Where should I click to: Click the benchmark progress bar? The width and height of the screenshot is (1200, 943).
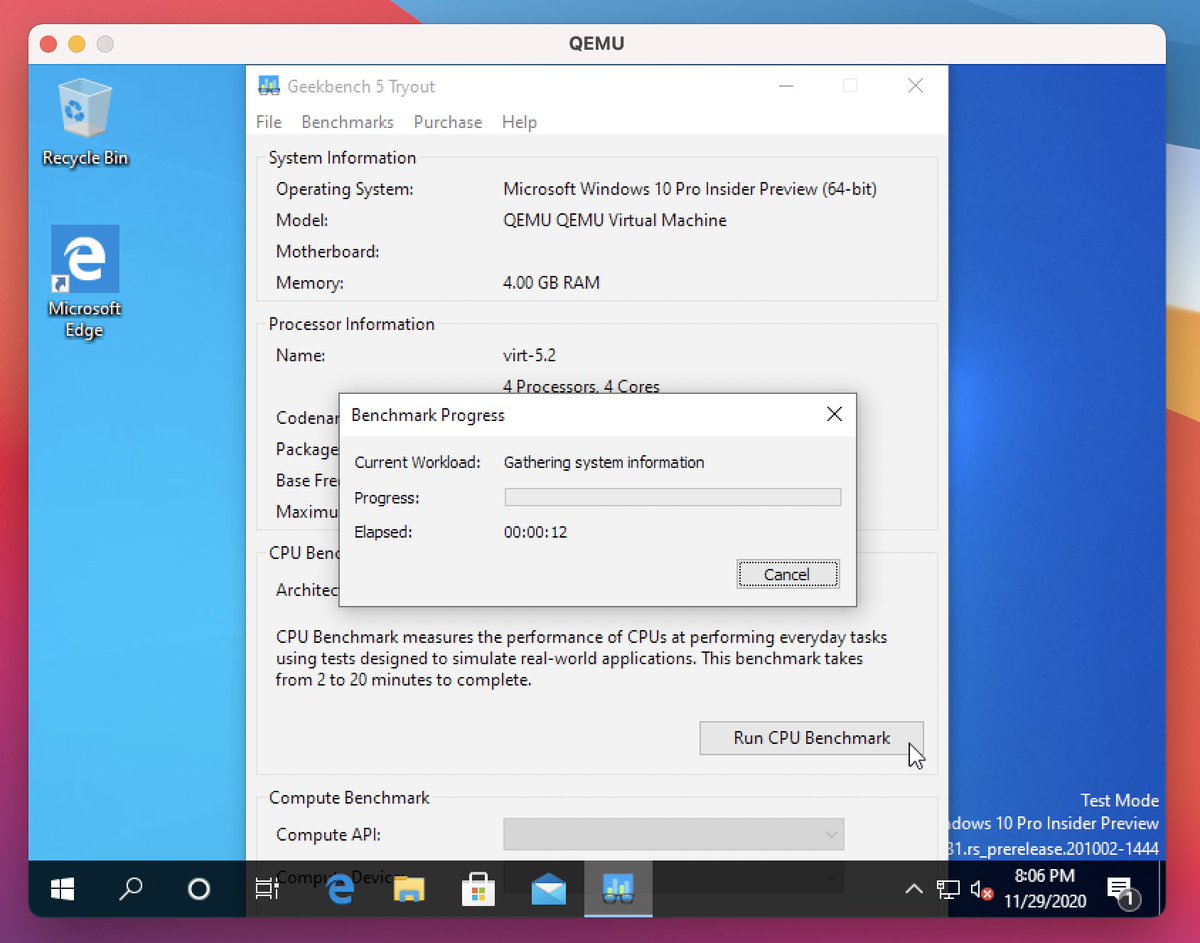672,497
